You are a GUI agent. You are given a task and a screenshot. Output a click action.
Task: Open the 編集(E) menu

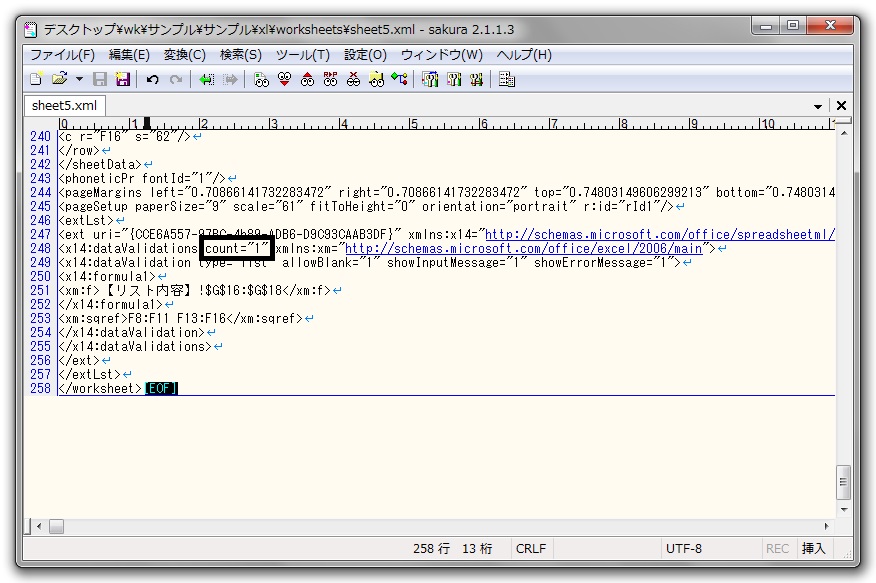pos(129,55)
